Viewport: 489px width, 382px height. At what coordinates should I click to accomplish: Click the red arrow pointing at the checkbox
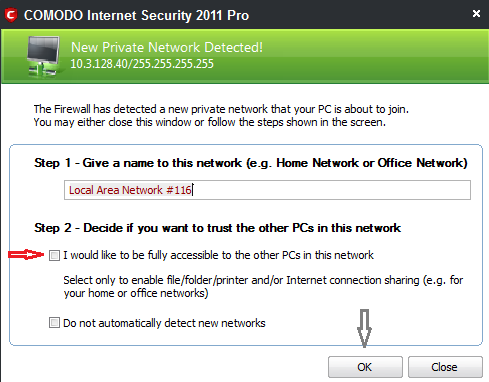point(26,255)
